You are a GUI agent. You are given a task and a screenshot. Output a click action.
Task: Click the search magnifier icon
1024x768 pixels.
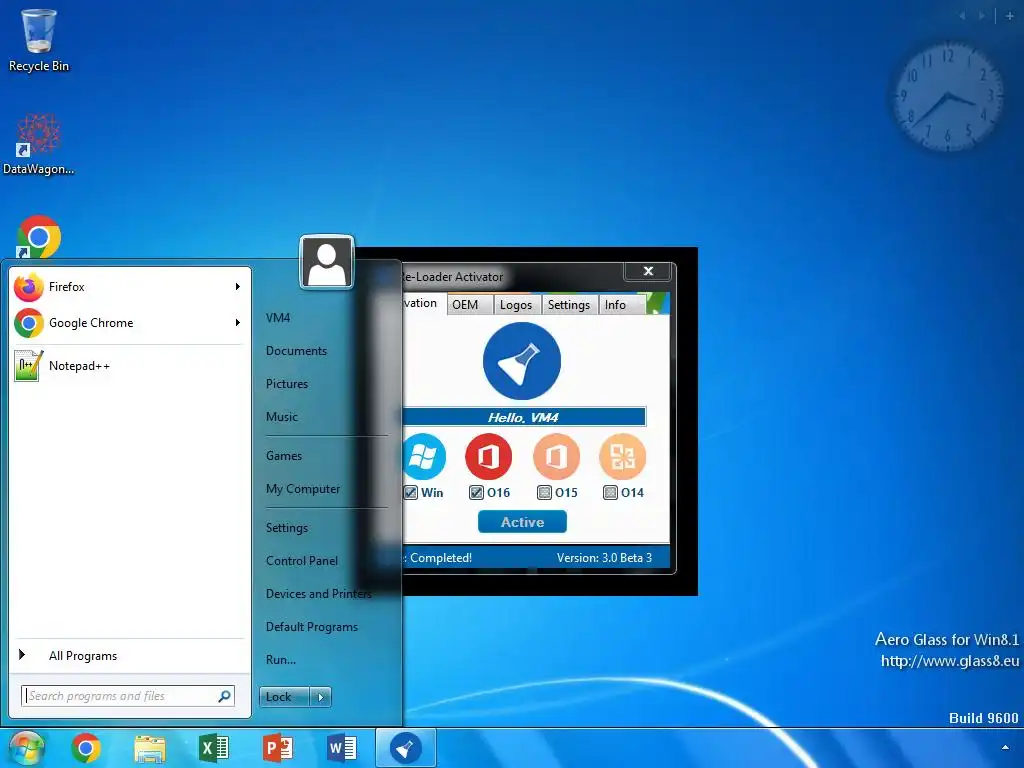[x=225, y=696]
